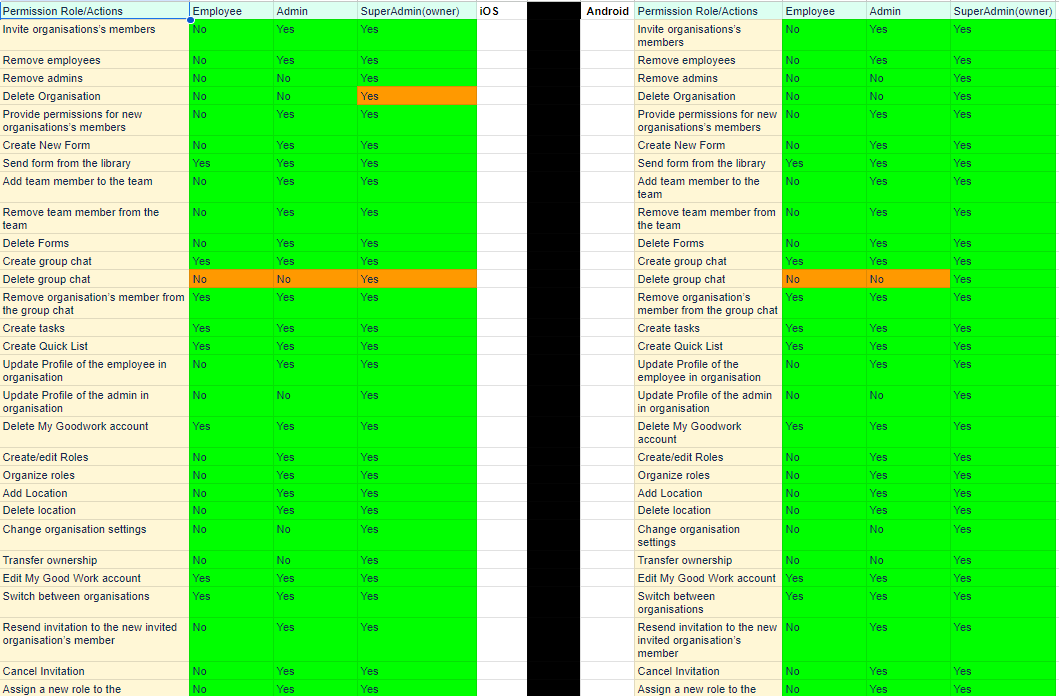Click iOS 'Create/edit Roles' row label
1059x696 pixels.
(95, 457)
